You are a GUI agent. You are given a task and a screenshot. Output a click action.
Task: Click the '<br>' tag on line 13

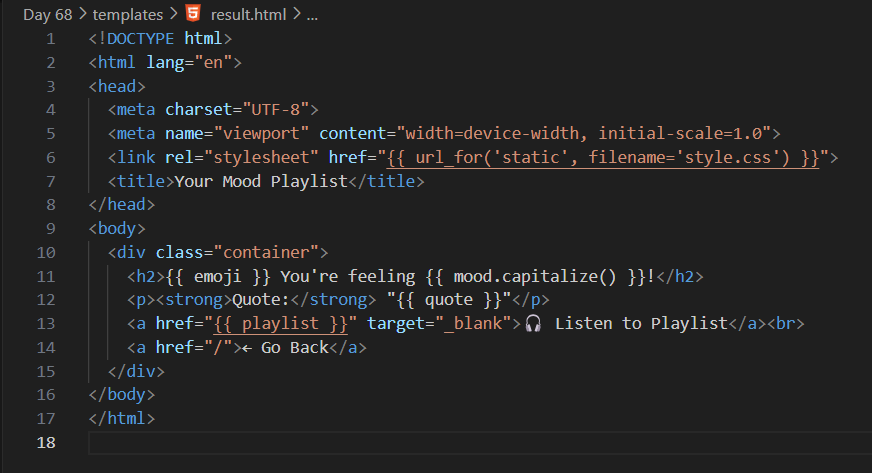click(x=786, y=324)
